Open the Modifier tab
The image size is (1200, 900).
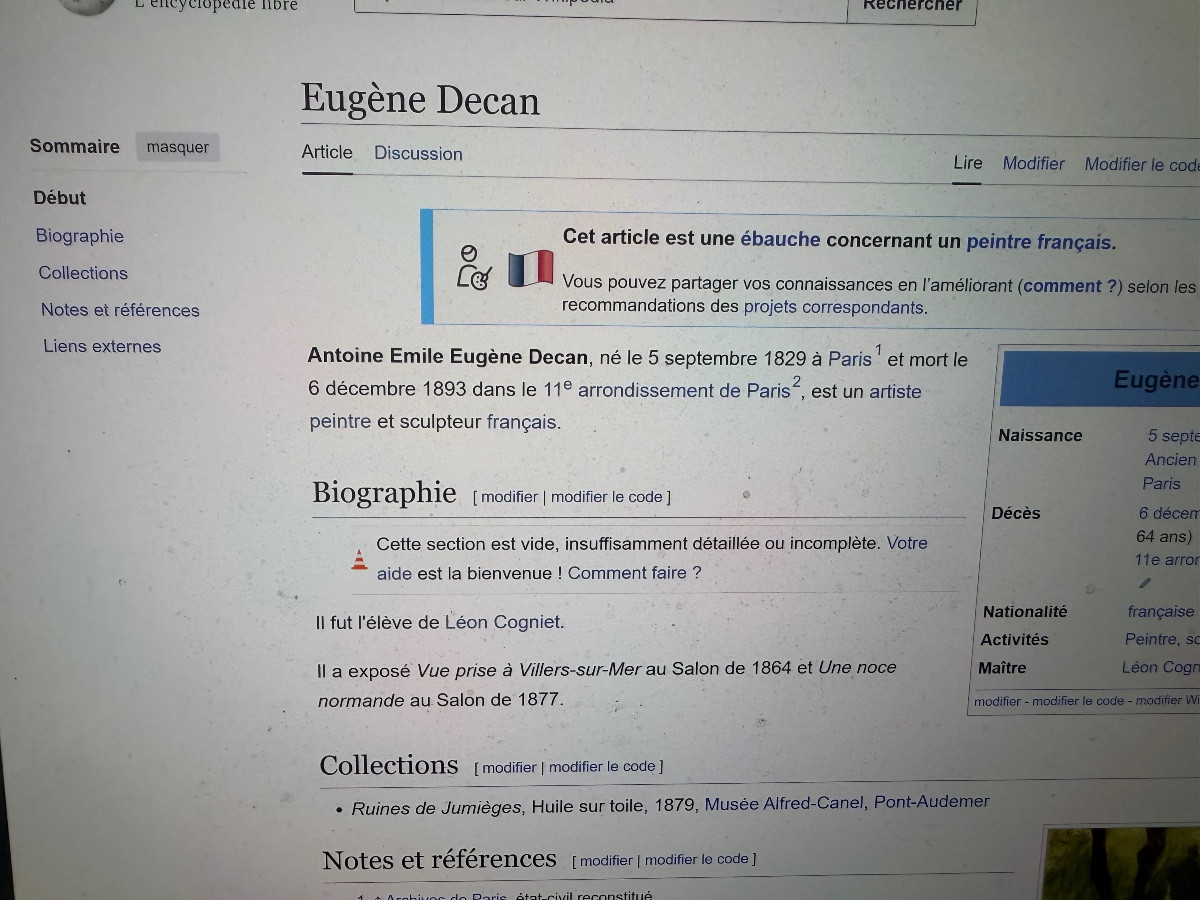1034,163
